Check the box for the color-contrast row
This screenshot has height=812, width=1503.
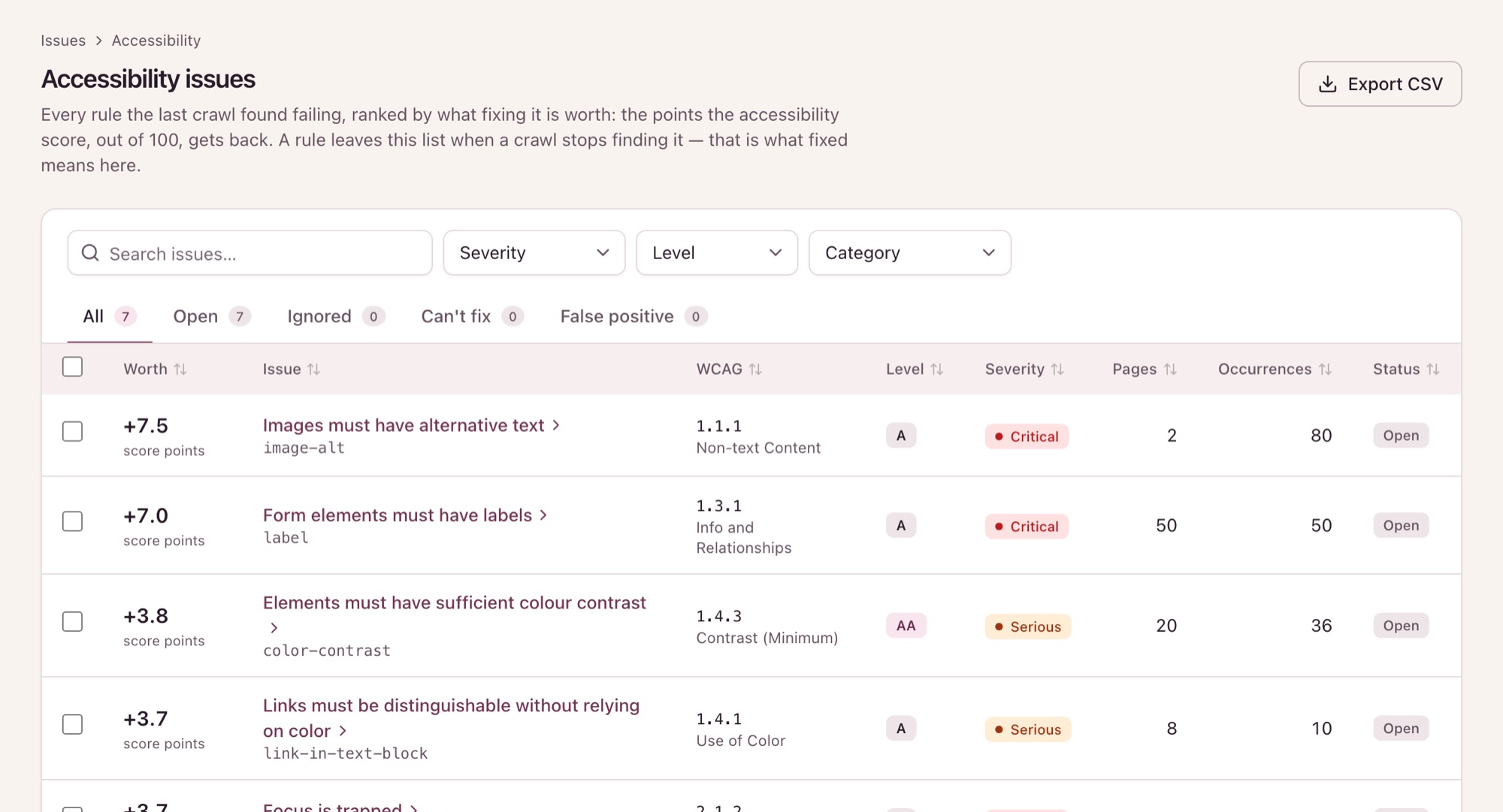tap(72, 621)
